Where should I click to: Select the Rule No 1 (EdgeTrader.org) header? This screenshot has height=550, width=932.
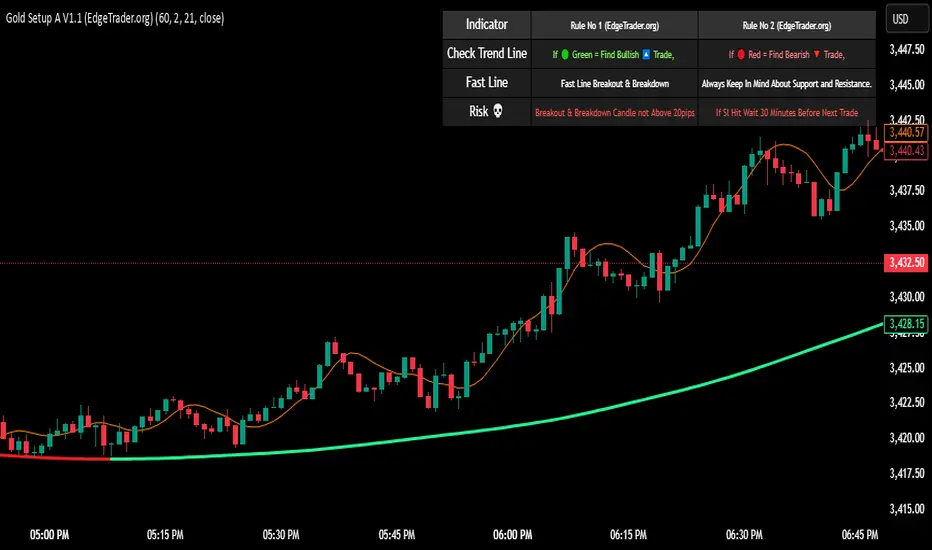pos(614,24)
